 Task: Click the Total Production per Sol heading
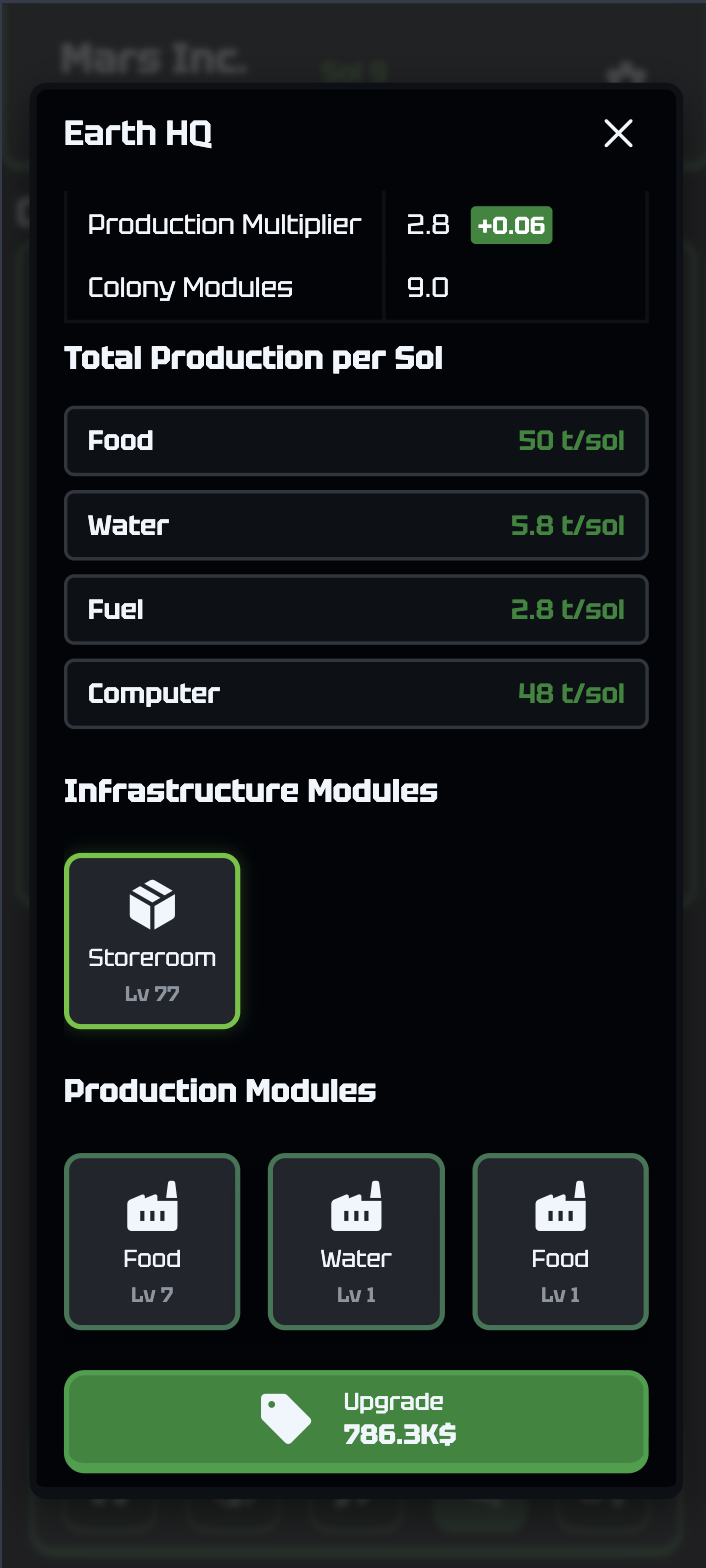pos(253,358)
